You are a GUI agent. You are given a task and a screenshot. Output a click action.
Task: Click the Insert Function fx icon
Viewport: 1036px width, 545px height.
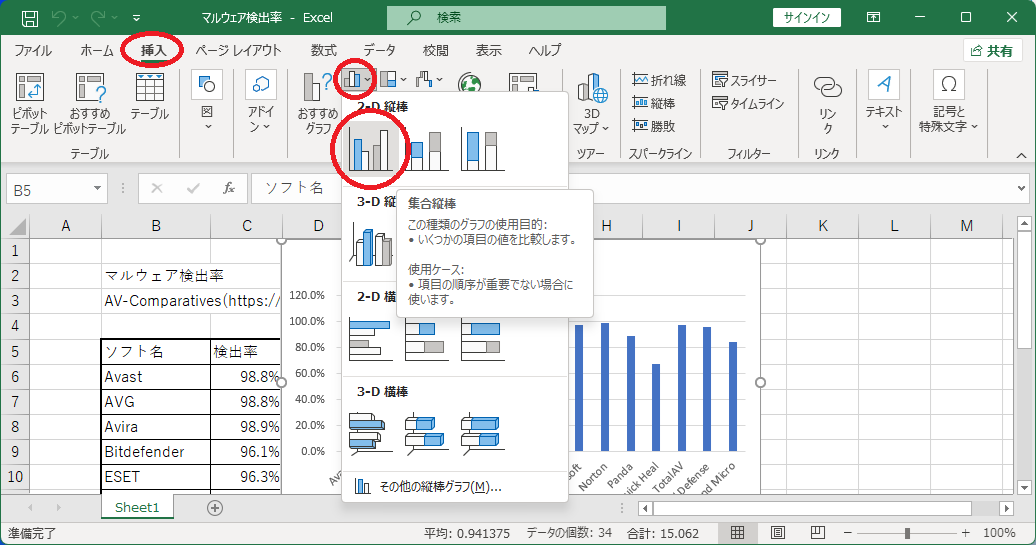(229, 189)
